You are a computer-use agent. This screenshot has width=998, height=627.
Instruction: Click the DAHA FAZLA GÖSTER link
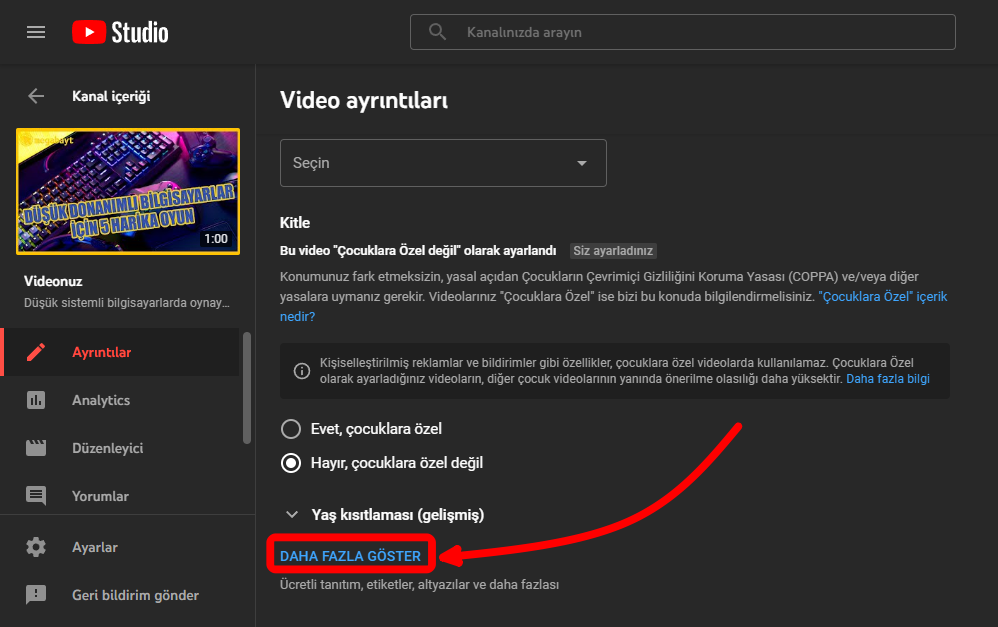(x=350, y=554)
